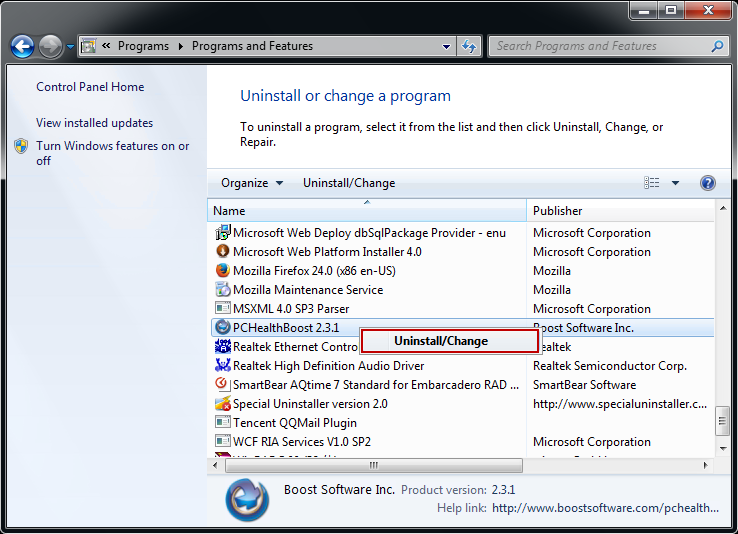Click the Special Uninstaller icon

(223, 403)
